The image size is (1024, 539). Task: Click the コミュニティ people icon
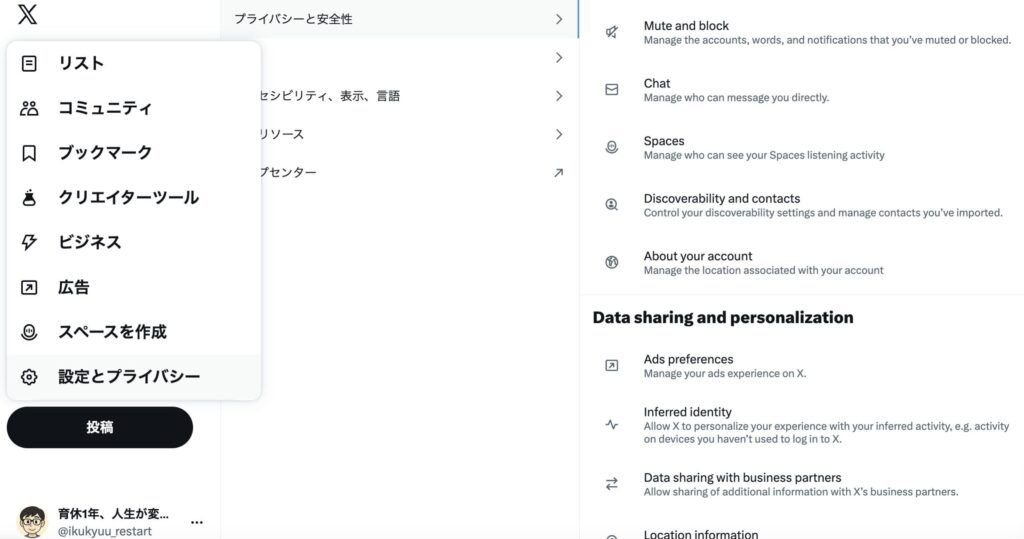coord(29,108)
